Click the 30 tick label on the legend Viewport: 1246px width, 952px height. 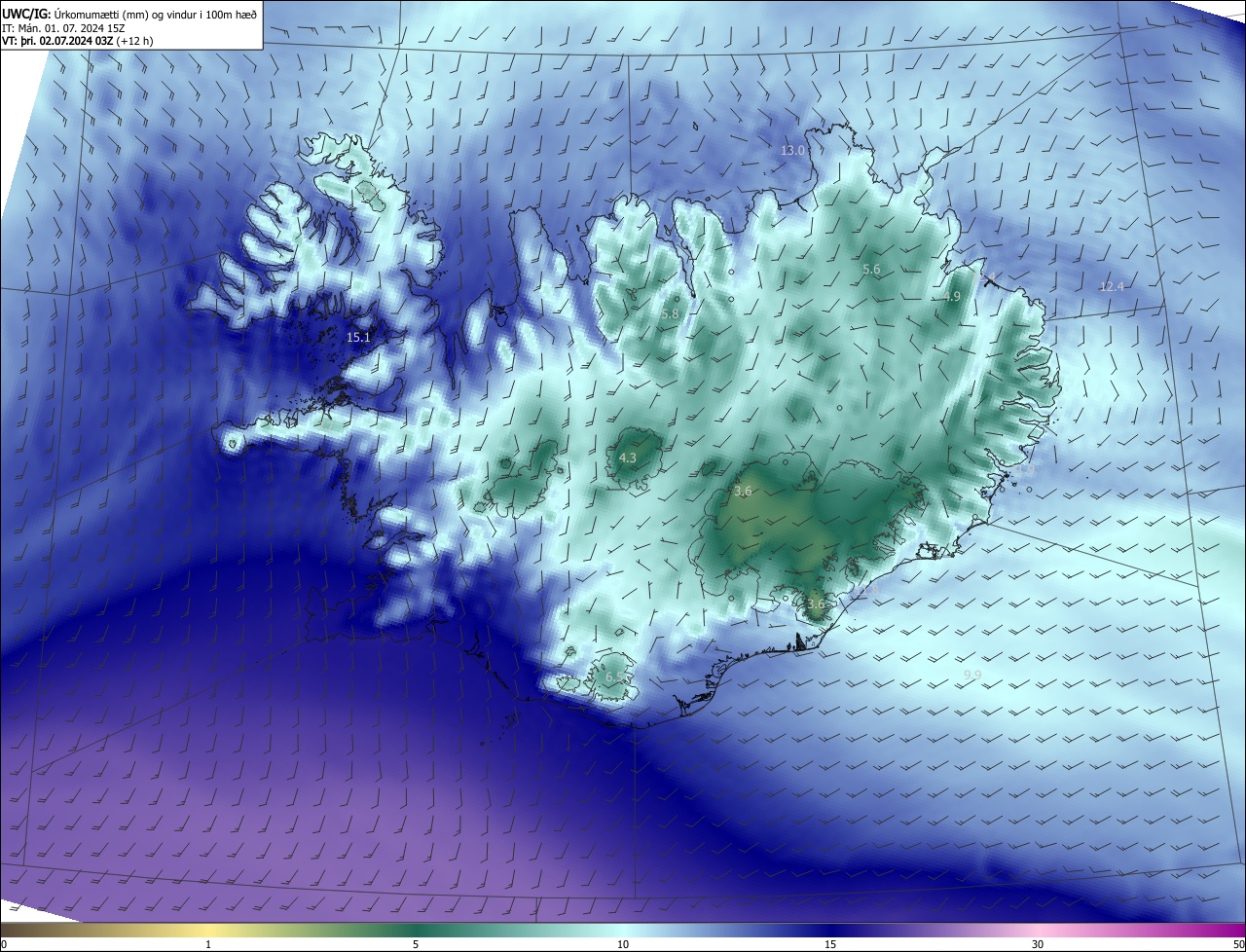coord(1038,944)
